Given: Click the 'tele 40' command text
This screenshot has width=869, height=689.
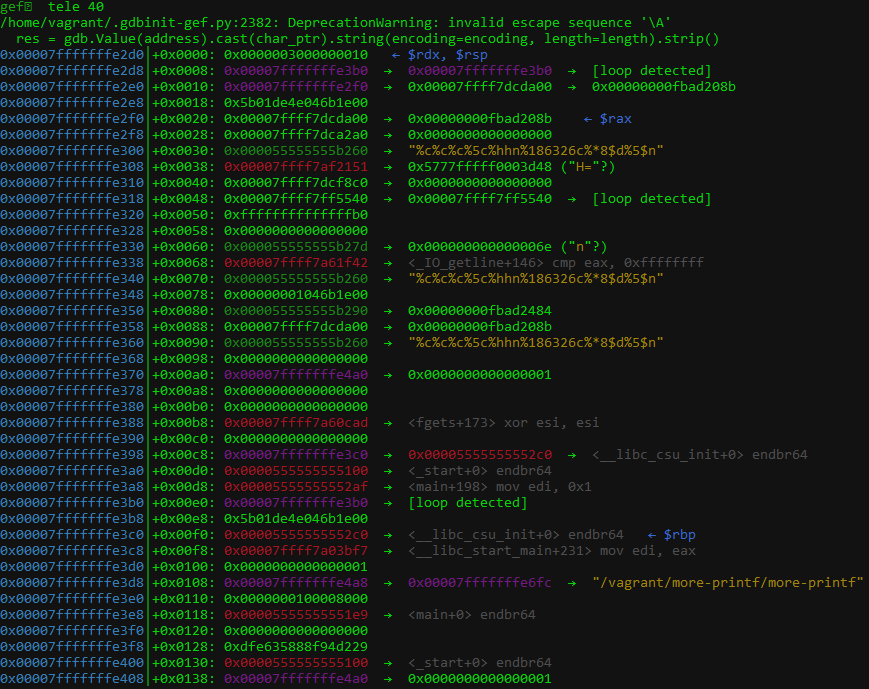Looking at the screenshot, I should pyautogui.click(x=76, y=7).
